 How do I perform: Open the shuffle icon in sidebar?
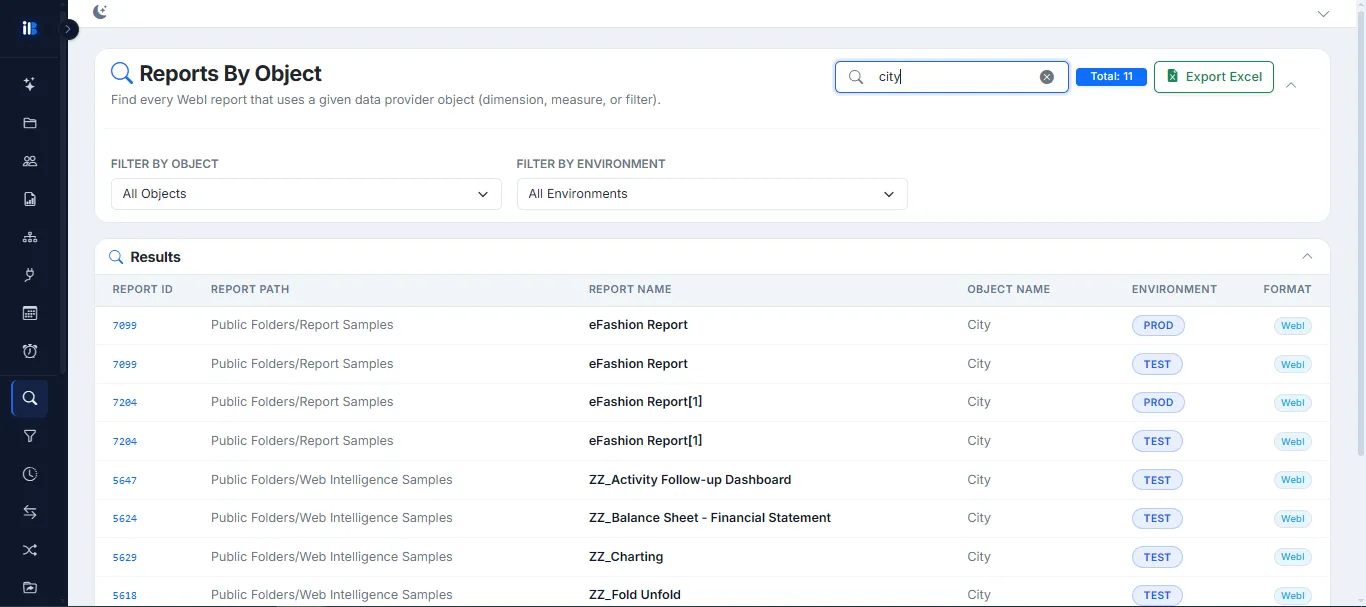[30, 550]
